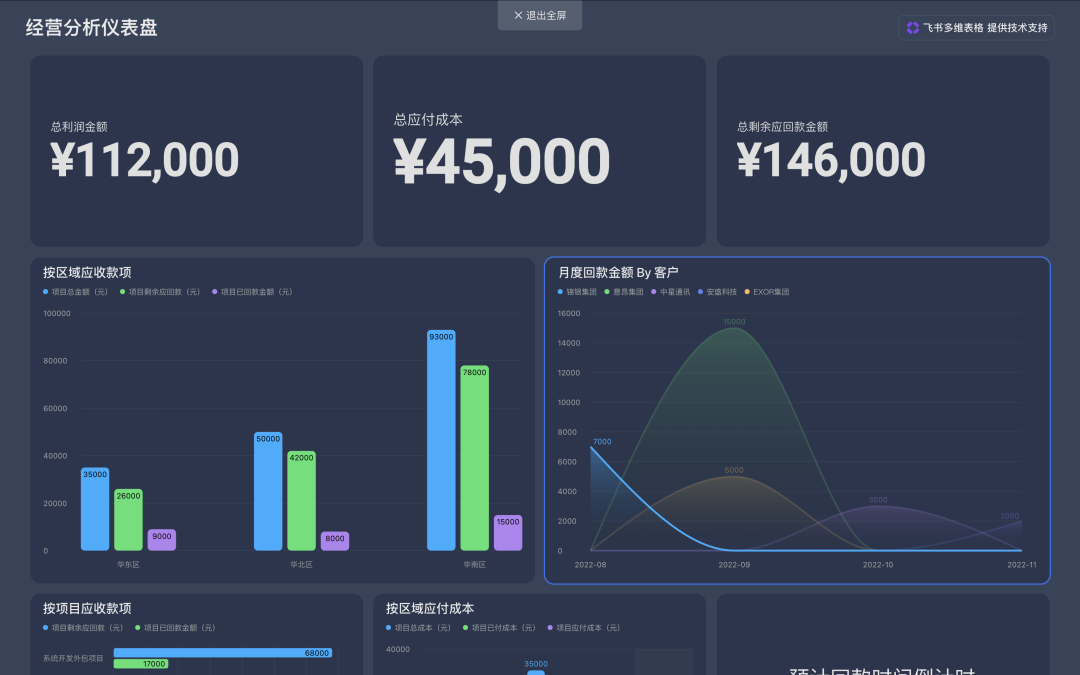Click the blue 35000 bar for 华东区
The width and height of the screenshot is (1080, 675).
coord(95,509)
